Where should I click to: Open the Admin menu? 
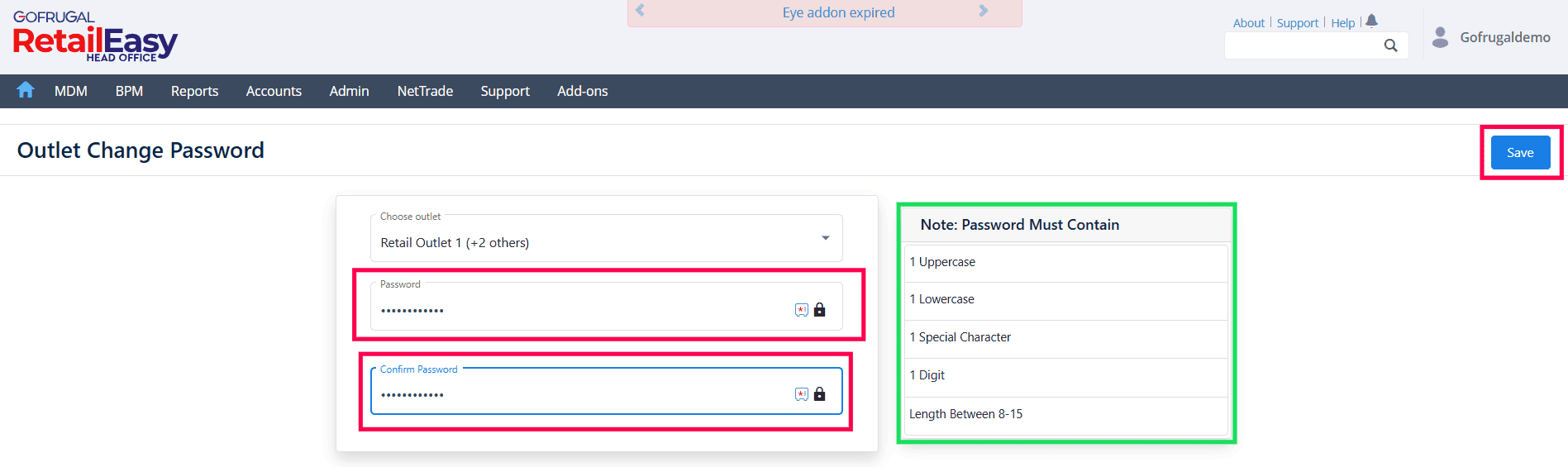349,91
